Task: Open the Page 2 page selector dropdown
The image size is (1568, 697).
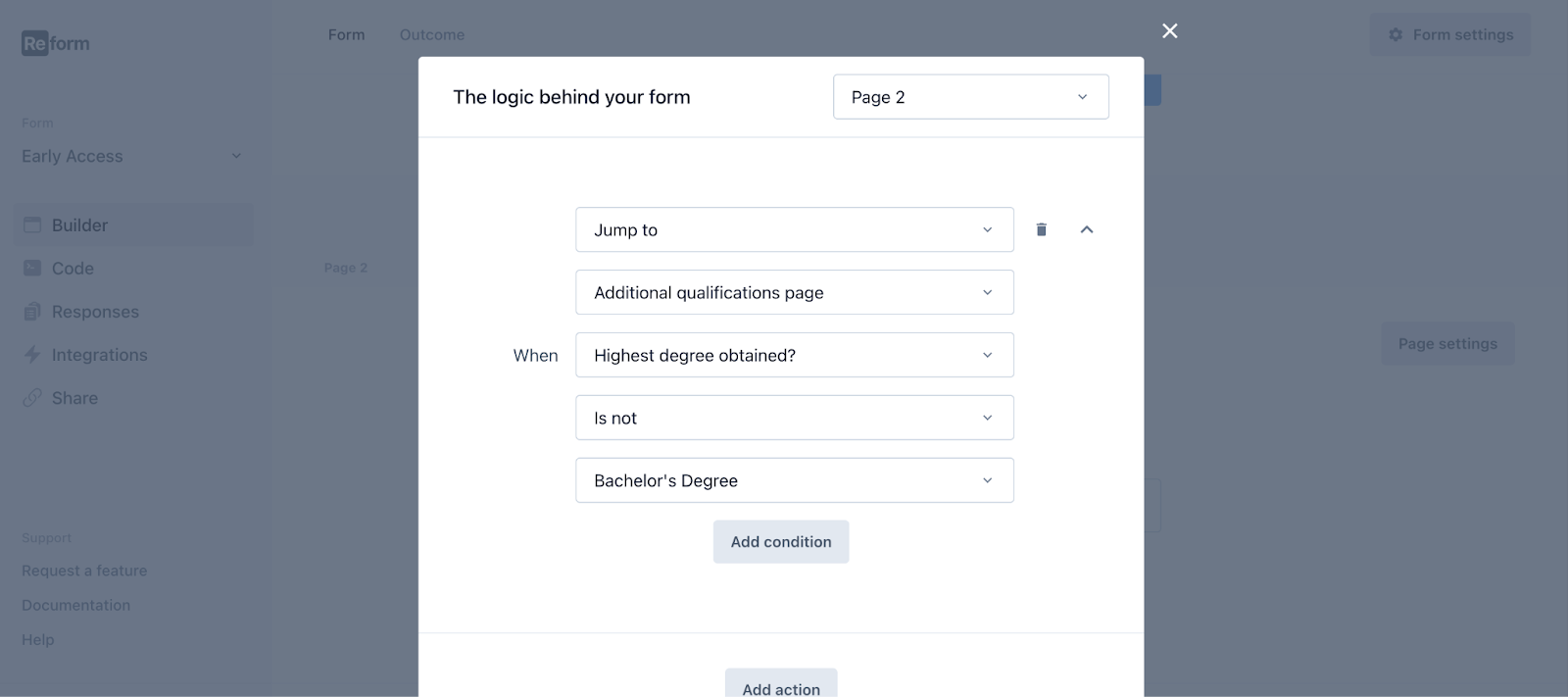Action: click(x=970, y=97)
